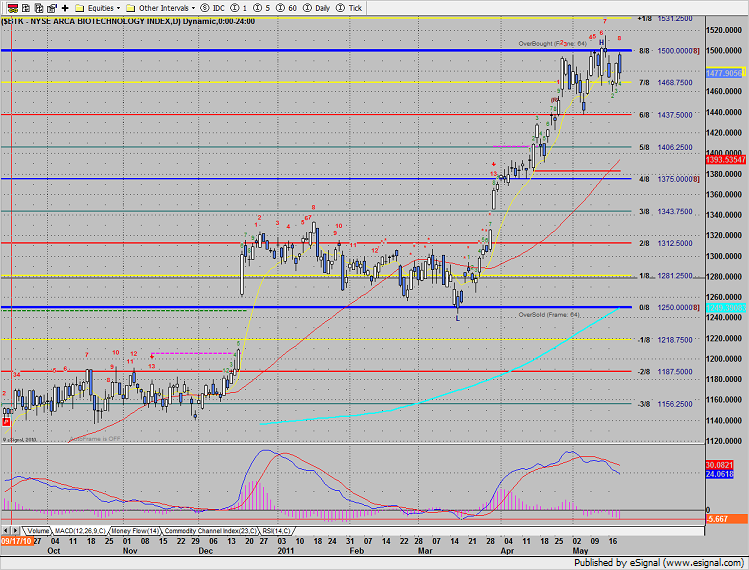Click the right tab scroll arrow
Image resolution: width=749 pixels, height=570 pixels.
(x=15, y=531)
